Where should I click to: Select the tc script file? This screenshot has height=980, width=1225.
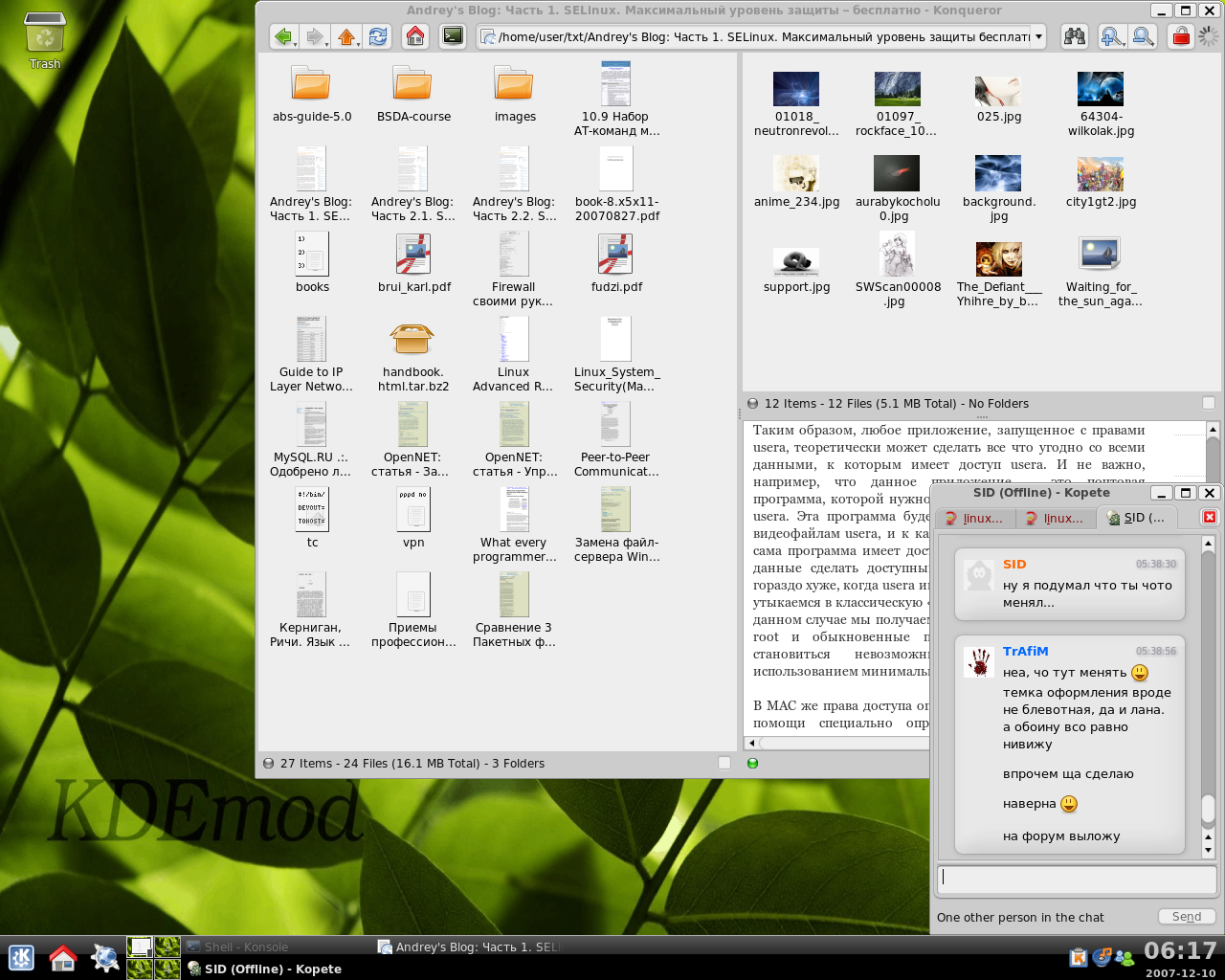click(312, 509)
